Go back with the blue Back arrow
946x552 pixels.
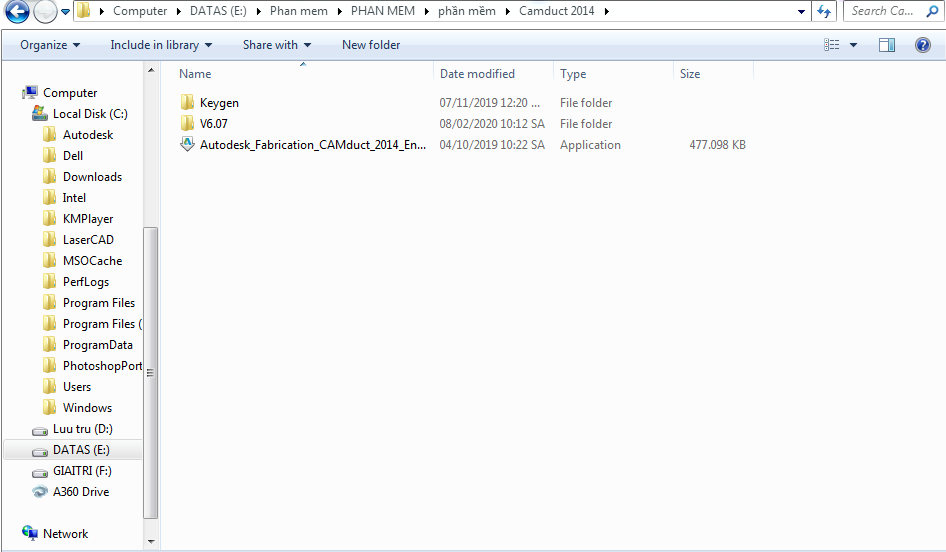[16, 11]
